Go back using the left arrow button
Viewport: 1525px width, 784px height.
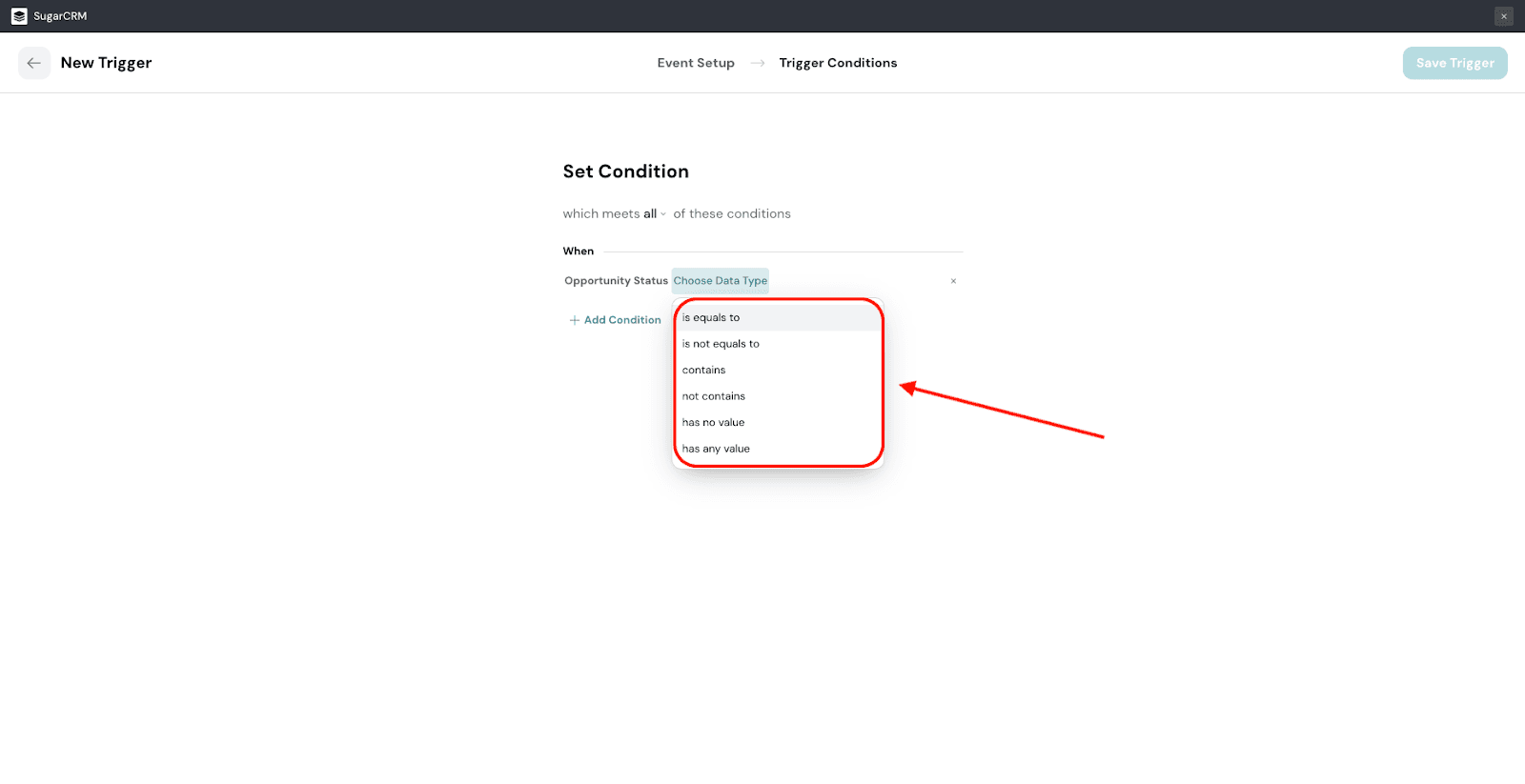[34, 63]
